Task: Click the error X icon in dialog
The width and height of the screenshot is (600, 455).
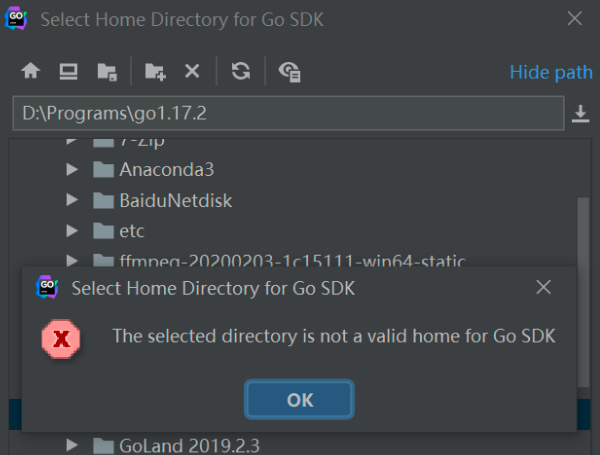Action: pyautogui.click(x=61, y=339)
